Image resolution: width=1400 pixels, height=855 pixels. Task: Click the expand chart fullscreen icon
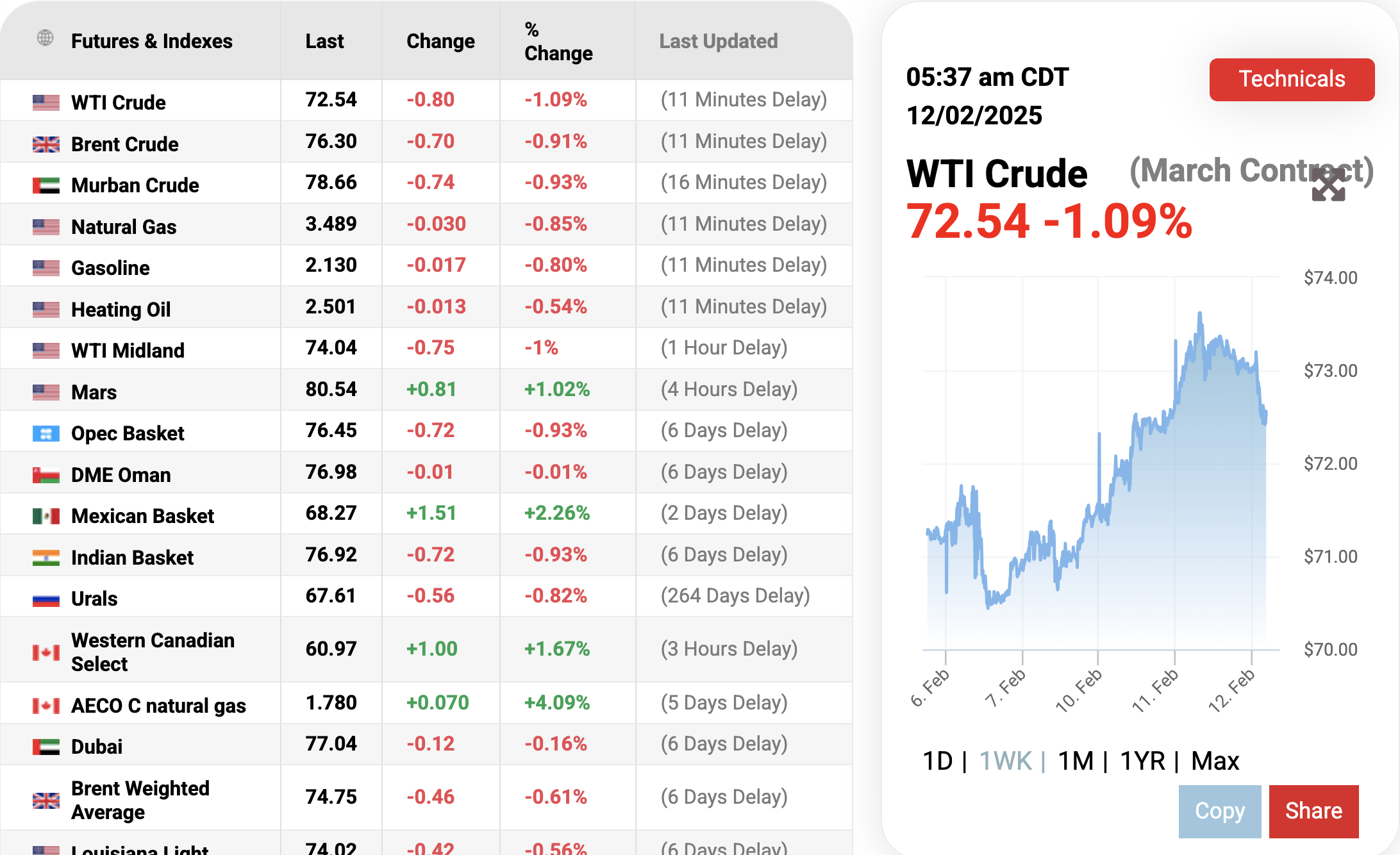1328,185
